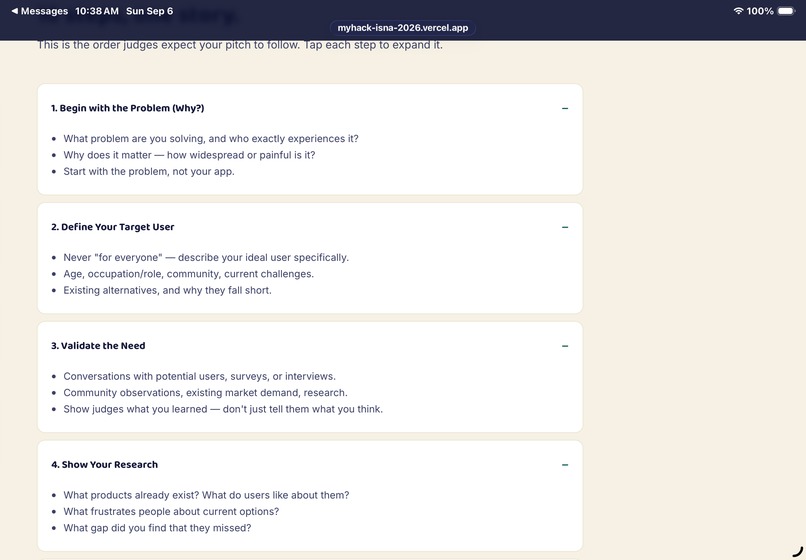The image size is (806, 560).
Task: Select "Existing alternatives, and why they fall short."
Action: (168, 290)
